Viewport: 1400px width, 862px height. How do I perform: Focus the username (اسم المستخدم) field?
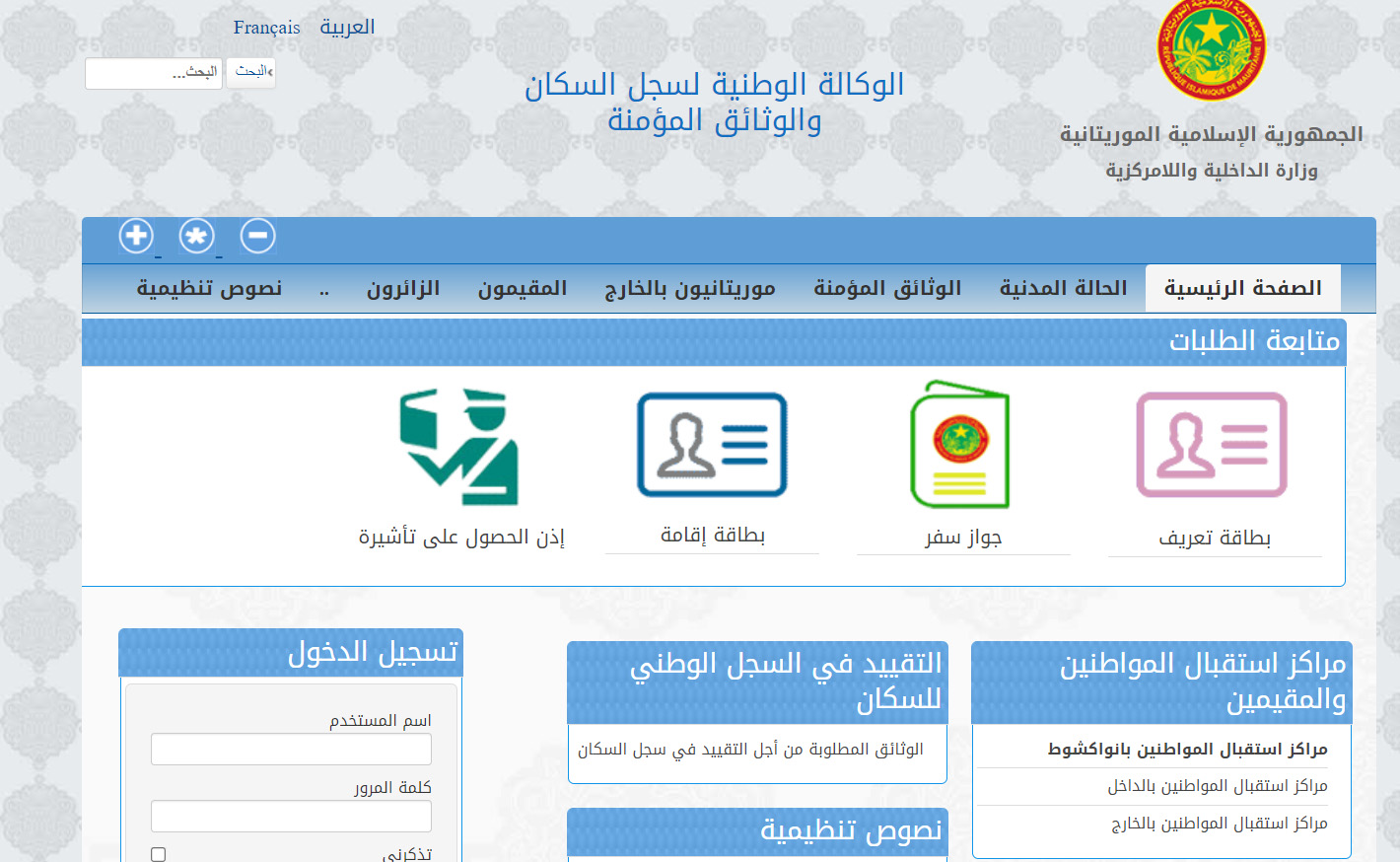[x=291, y=750]
